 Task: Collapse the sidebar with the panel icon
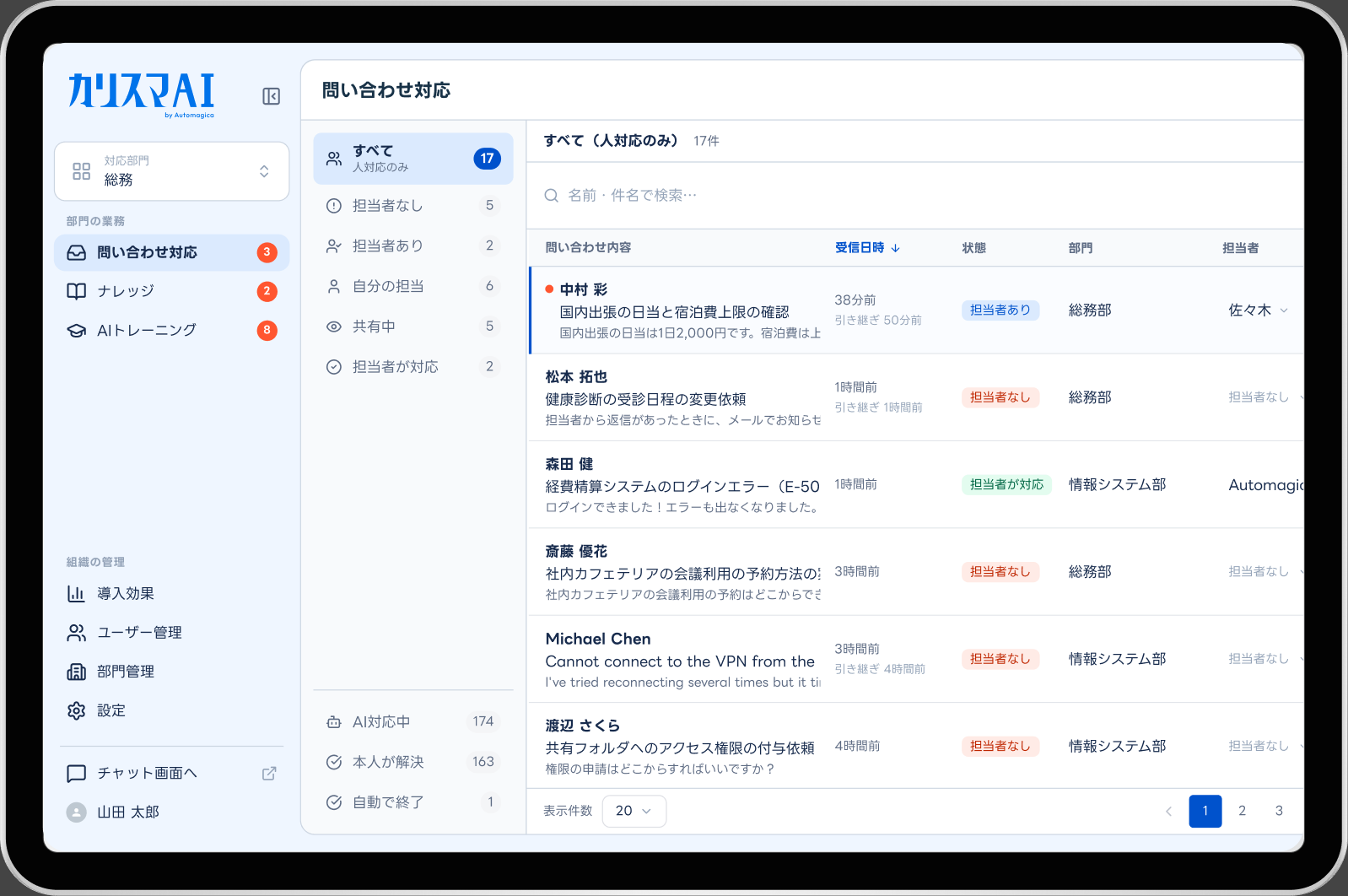(x=271, y=96)
